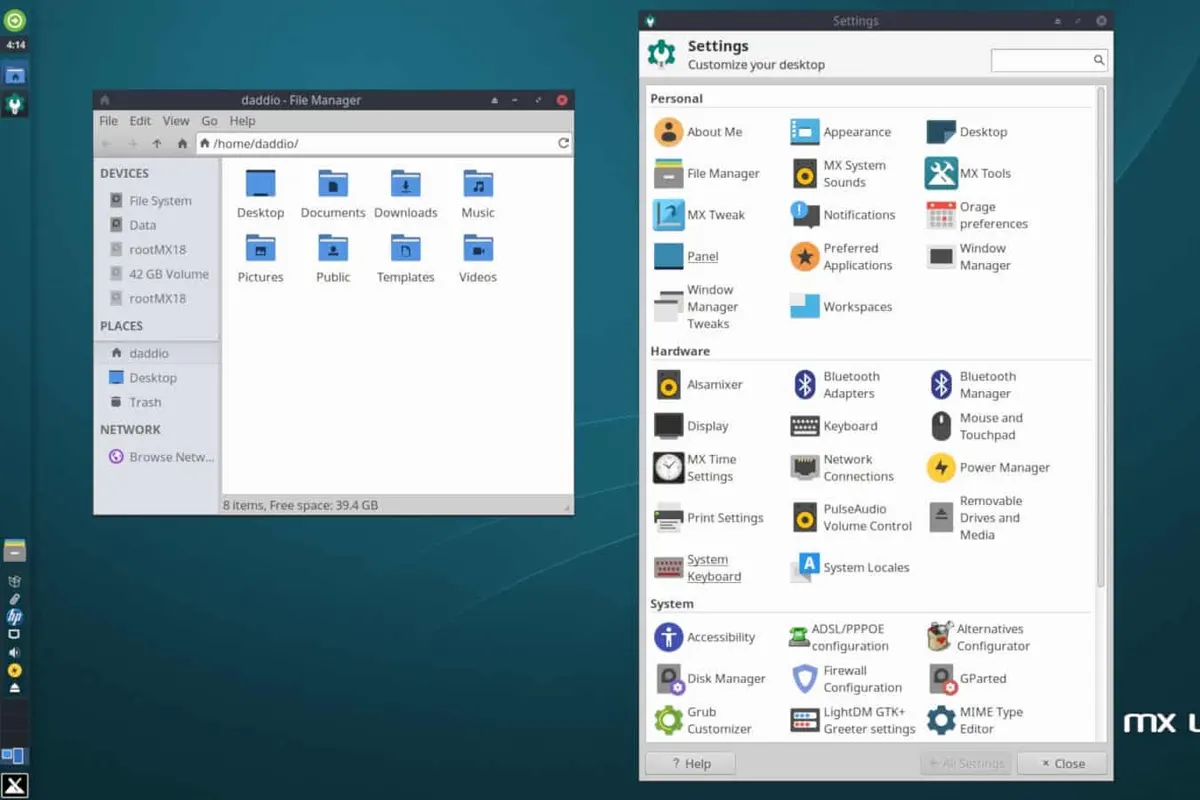Select Trash in Places sidebar

pyautogui.click(x=144, y=402)
